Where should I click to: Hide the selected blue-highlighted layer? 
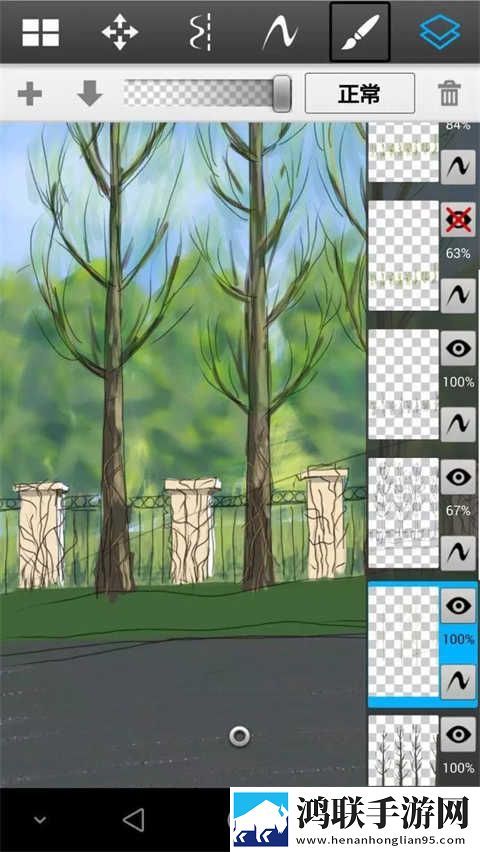[458, 606]
